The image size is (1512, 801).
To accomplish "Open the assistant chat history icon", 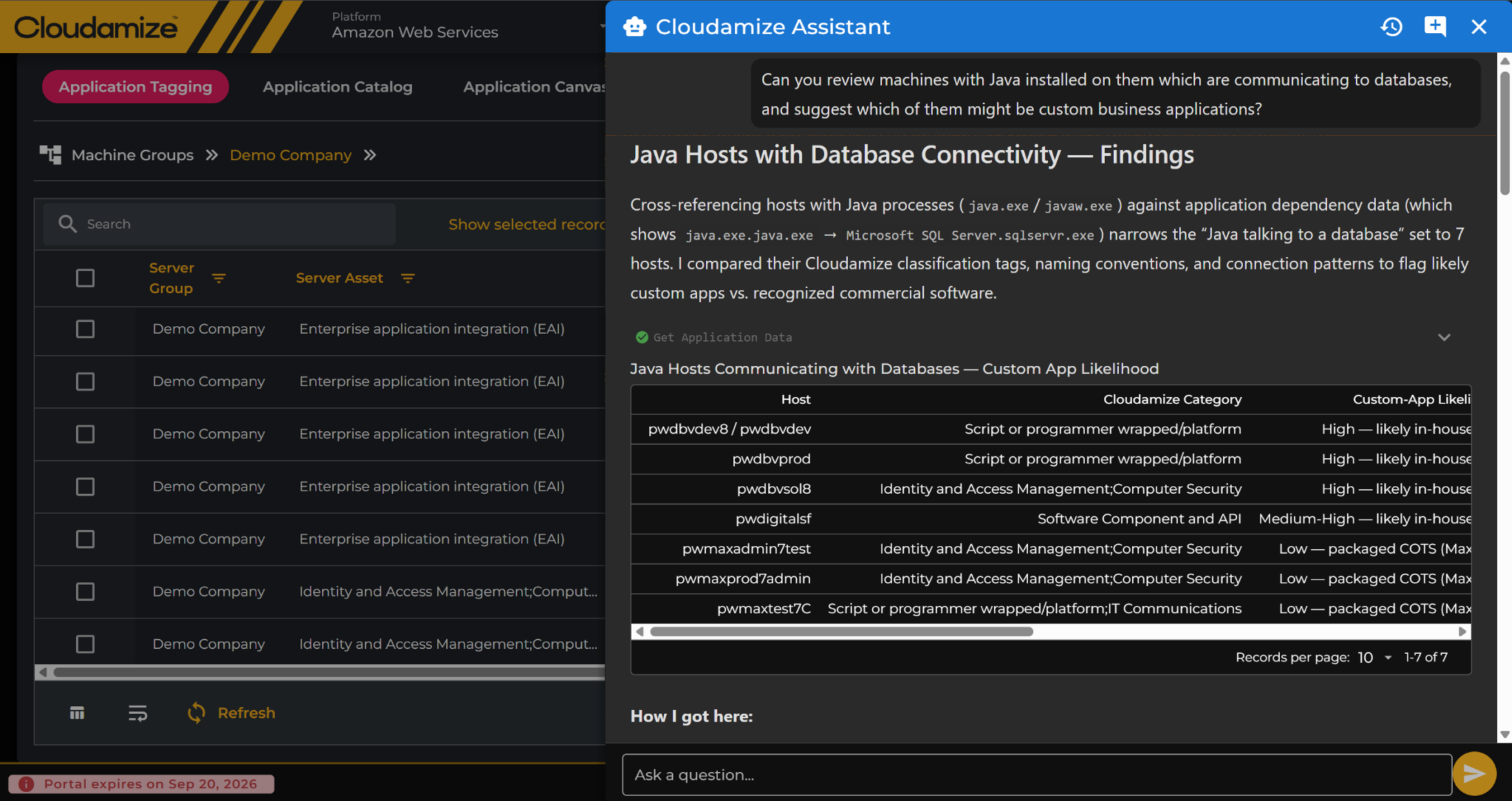I will (x=1391, y=27).
